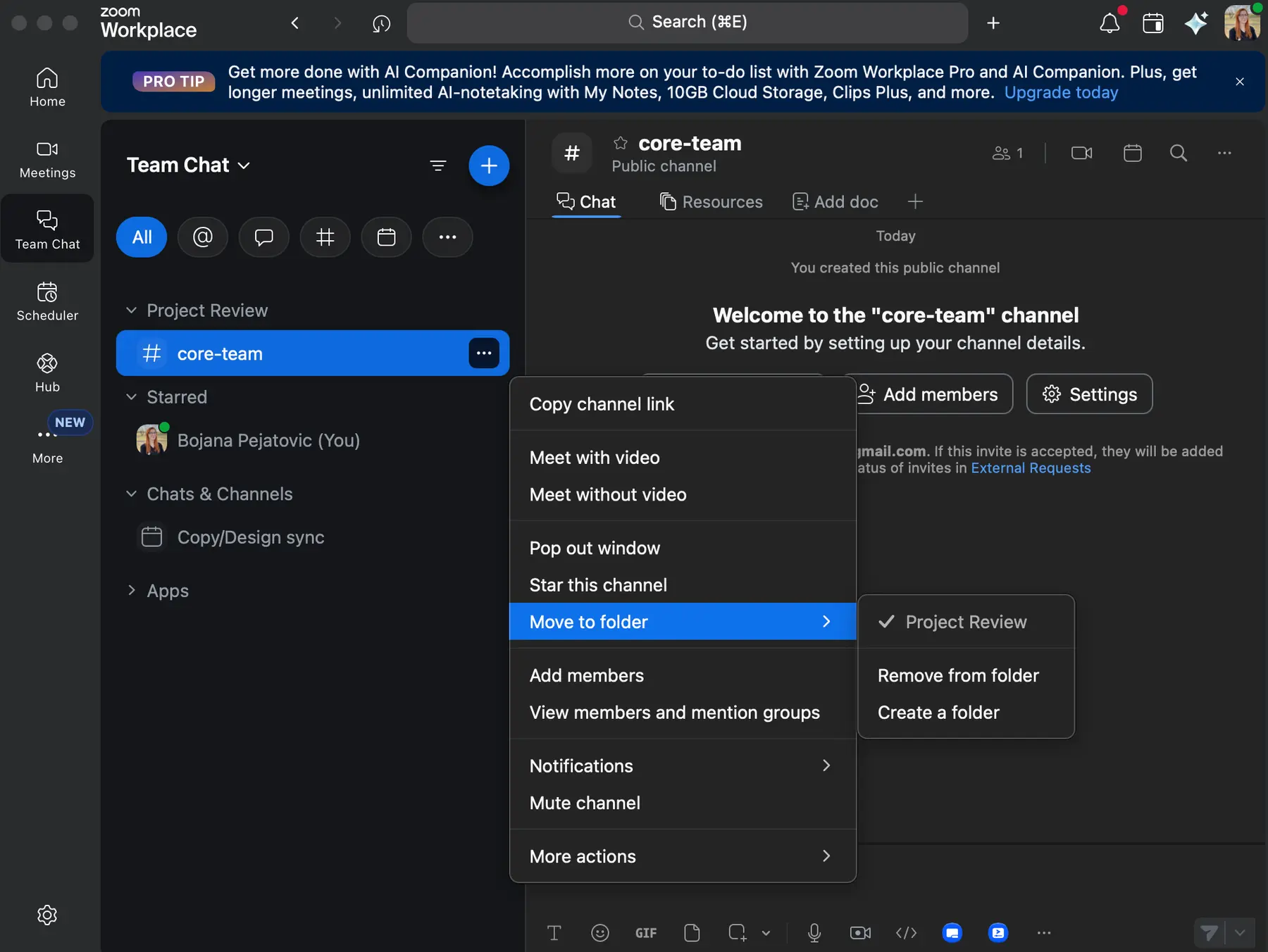This screenshot has width=1268, height=952.
Task: Select Remove from folder
Action: [x=966, y=676]
